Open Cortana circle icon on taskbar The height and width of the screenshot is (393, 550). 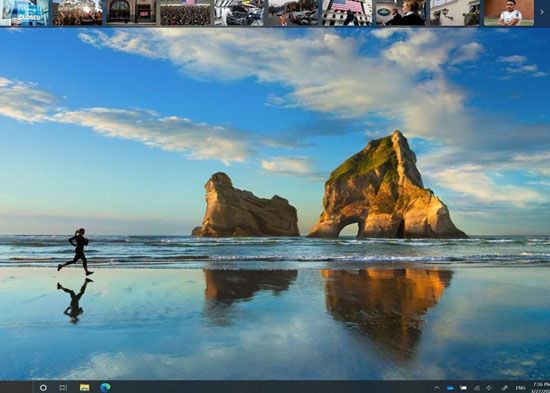coord(43,387)
